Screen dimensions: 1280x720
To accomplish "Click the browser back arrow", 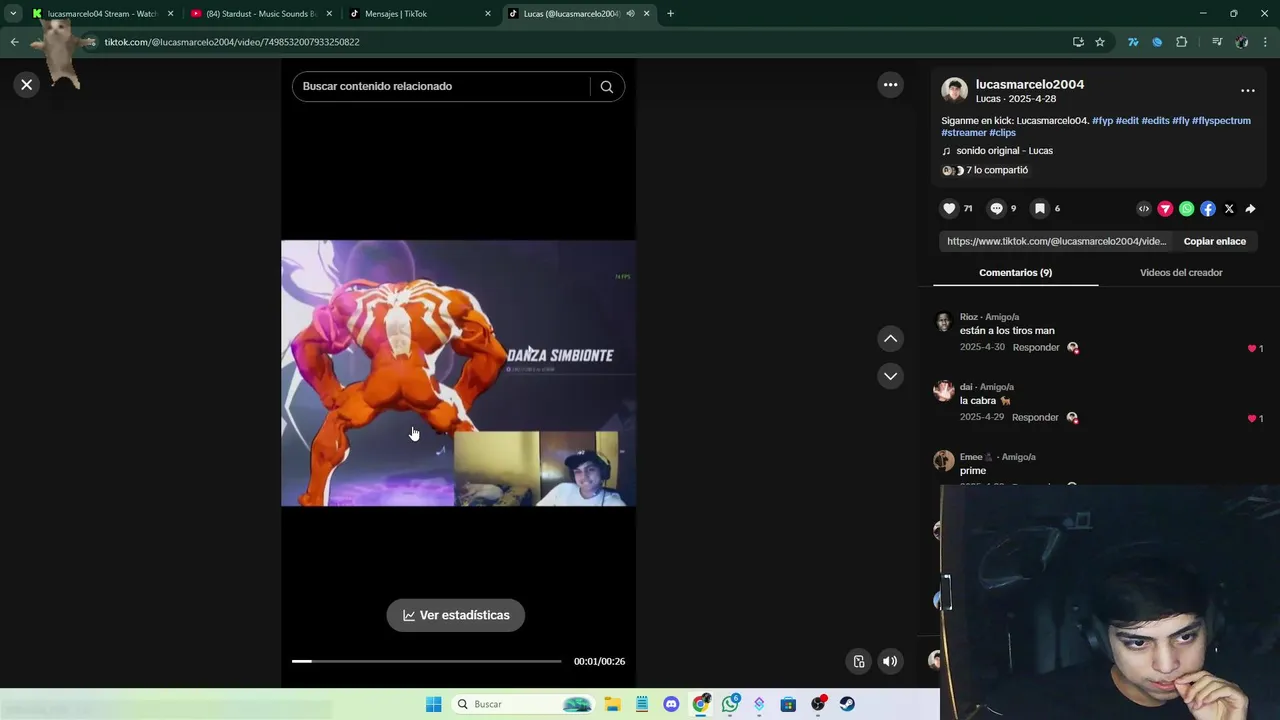I will click(14, 42).
